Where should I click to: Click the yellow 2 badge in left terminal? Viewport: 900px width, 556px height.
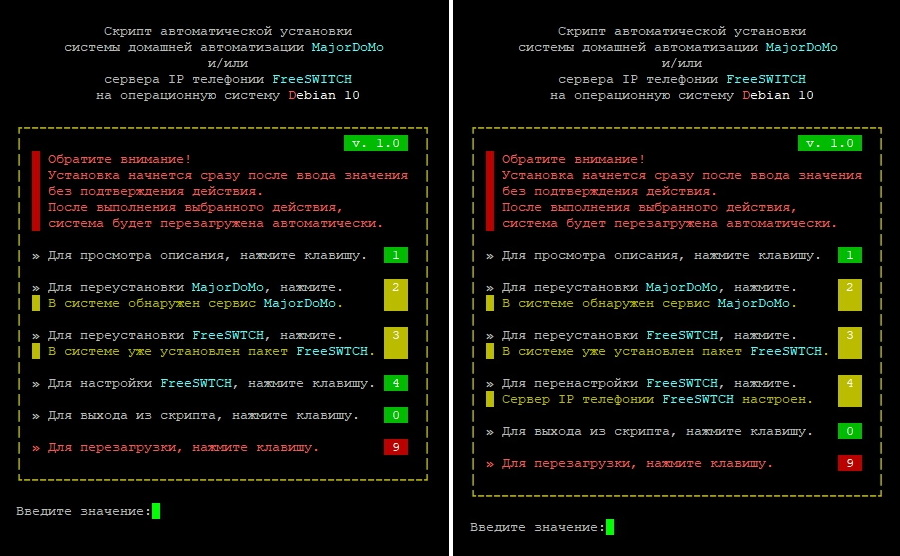pos(395,295)
